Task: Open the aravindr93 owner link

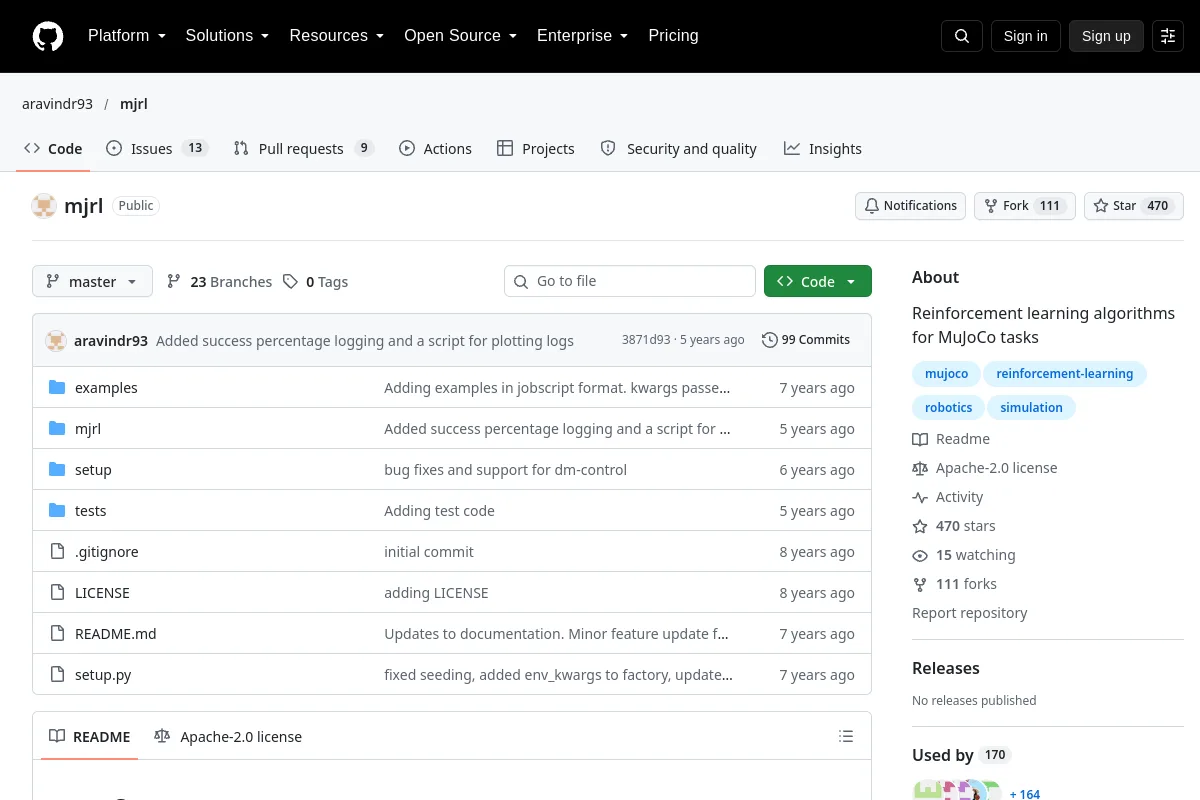Action: coord(58,104)
